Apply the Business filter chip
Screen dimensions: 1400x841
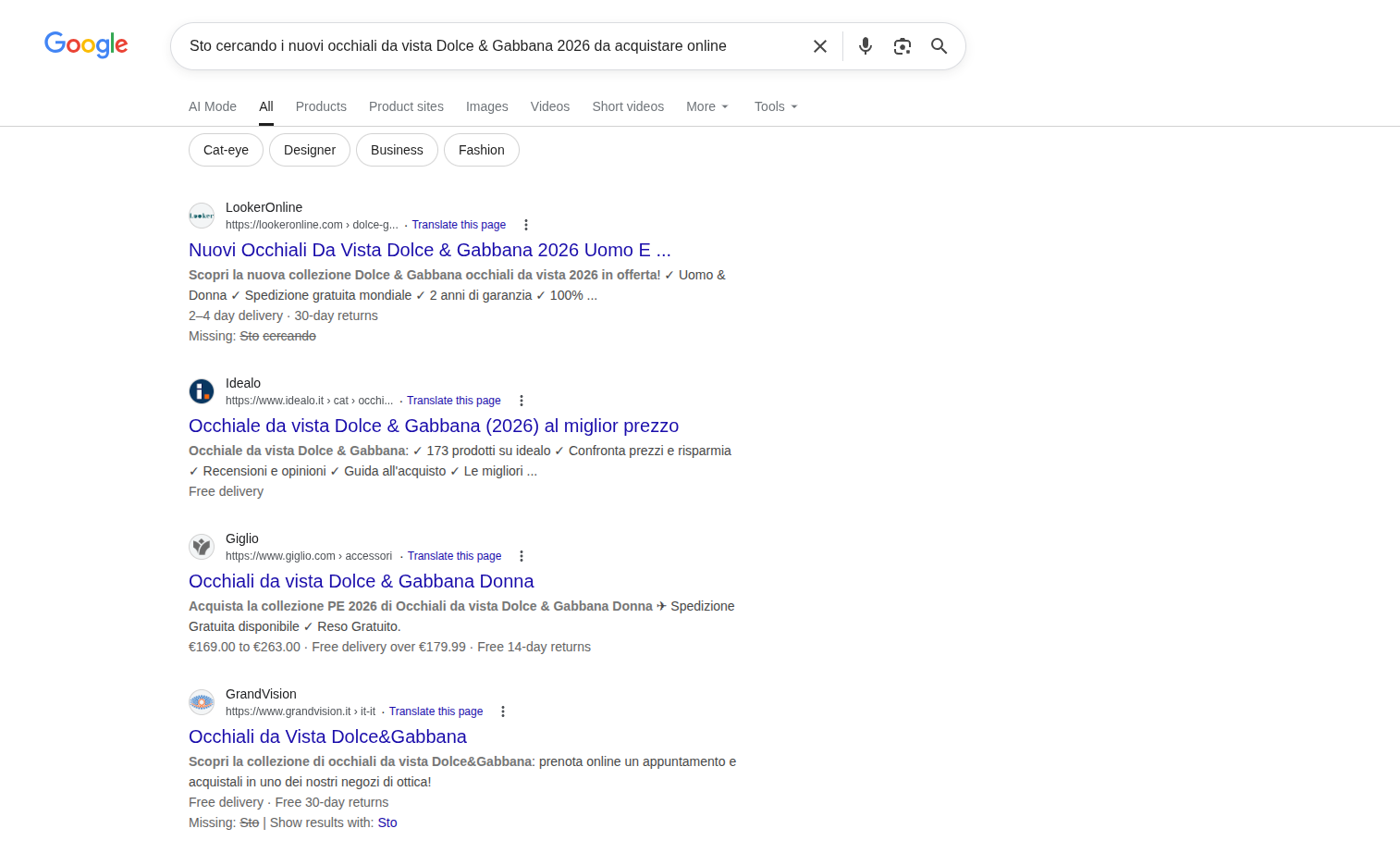(x=397, y=150)
